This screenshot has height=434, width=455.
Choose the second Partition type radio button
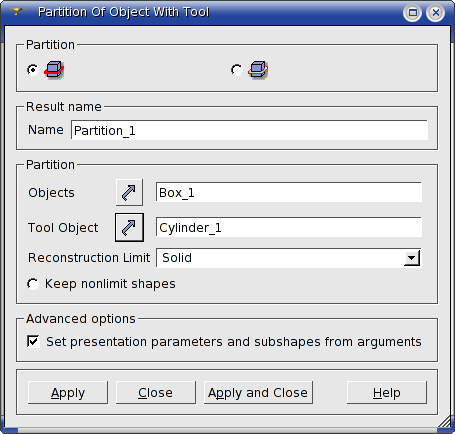[x=237, y=70]
